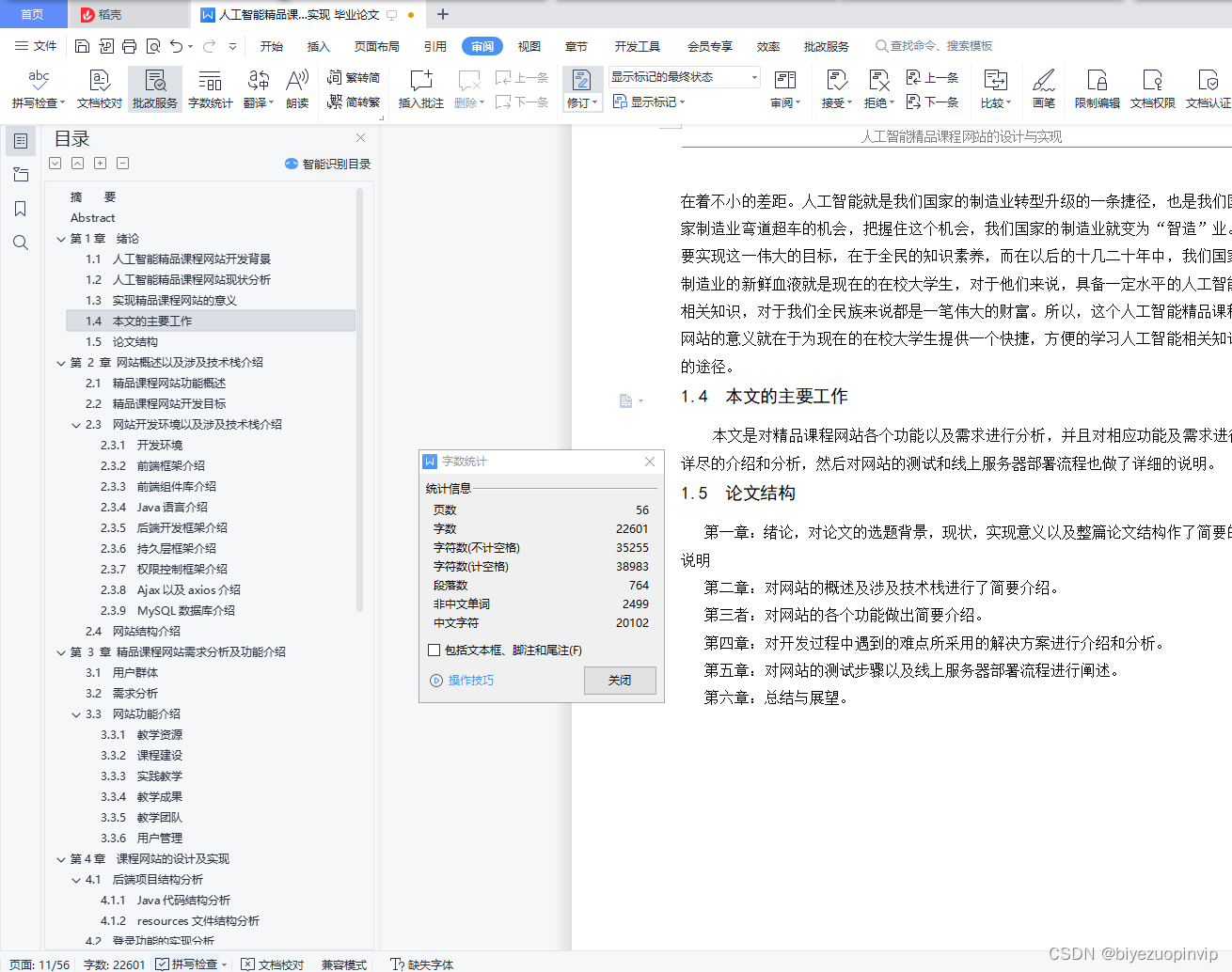Open the 页面布局 ribbon tab
This screenshot has height=972, width=1232.
377,46
